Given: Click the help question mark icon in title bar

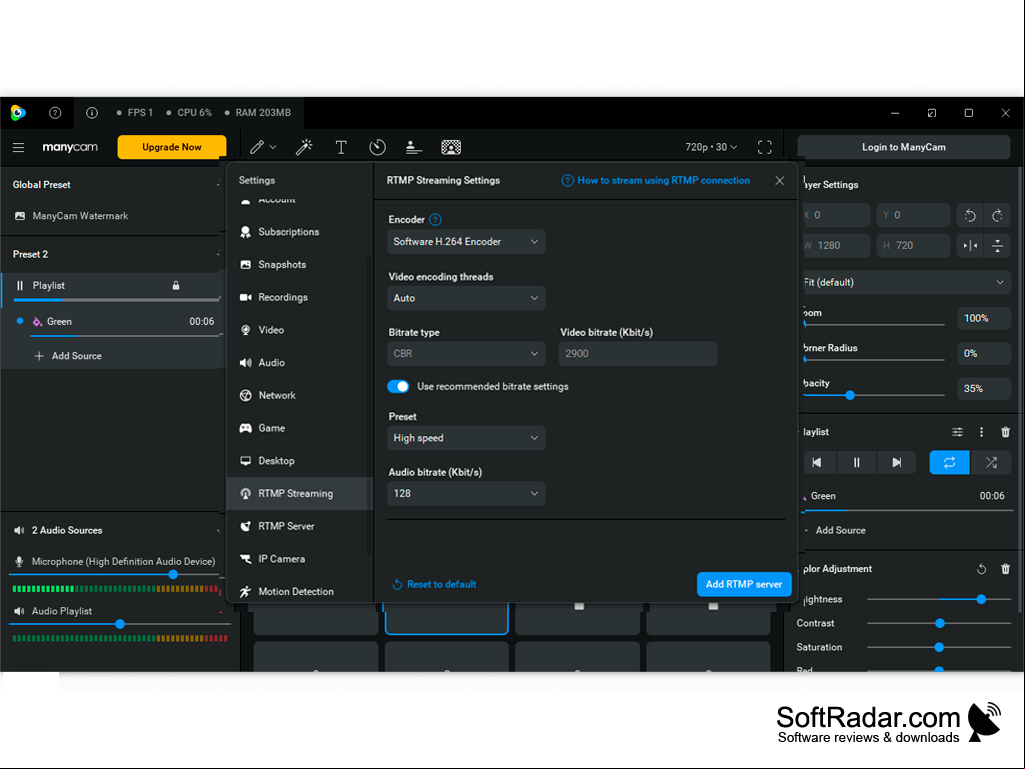Looking at the screenshot, I should [x=55, y=113].
